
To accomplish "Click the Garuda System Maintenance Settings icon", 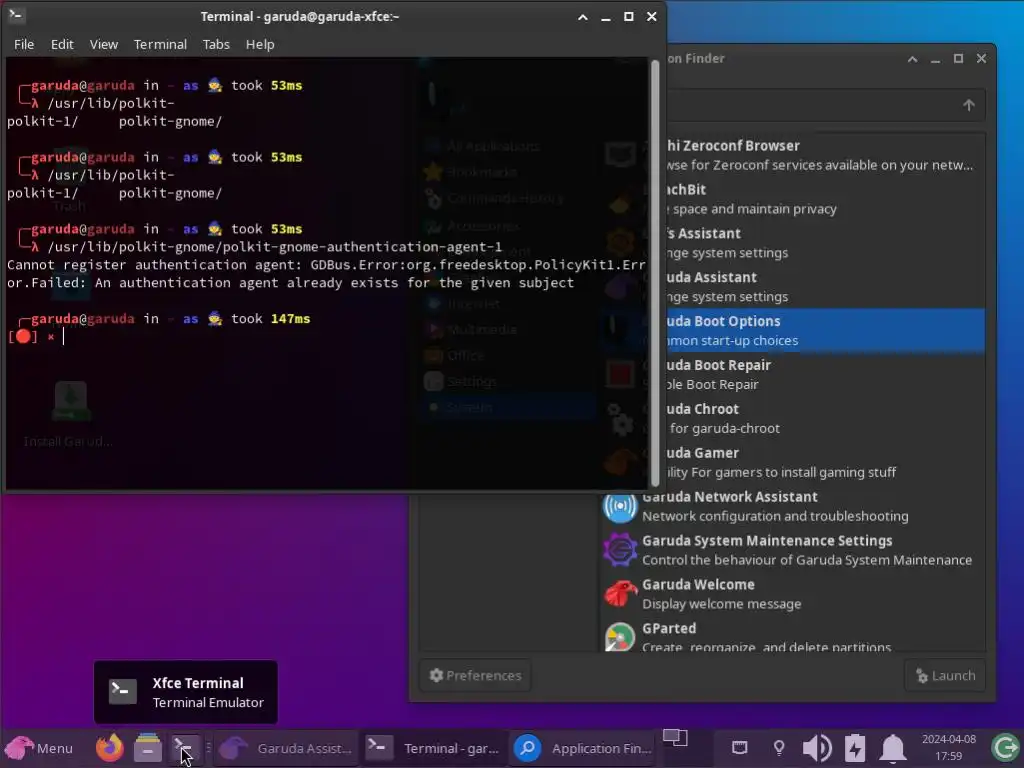I will coord(619,550).
